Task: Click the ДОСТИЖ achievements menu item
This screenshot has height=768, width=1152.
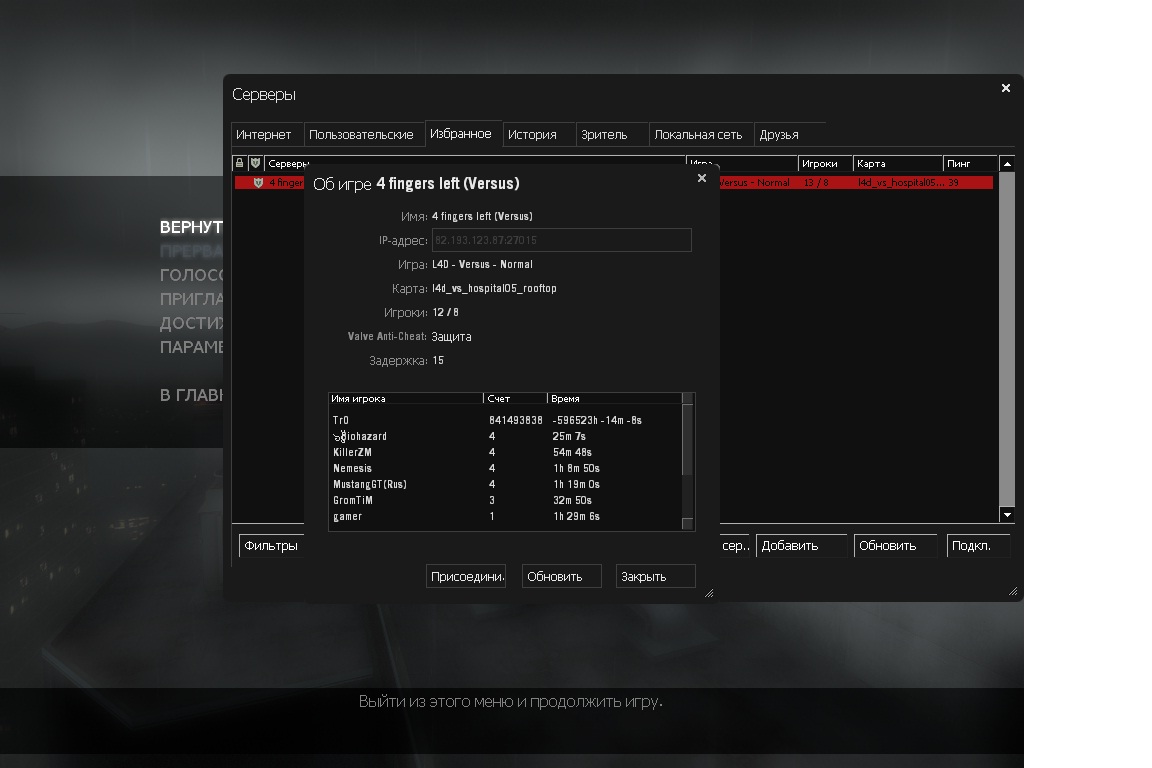Action: click(191, 323)
